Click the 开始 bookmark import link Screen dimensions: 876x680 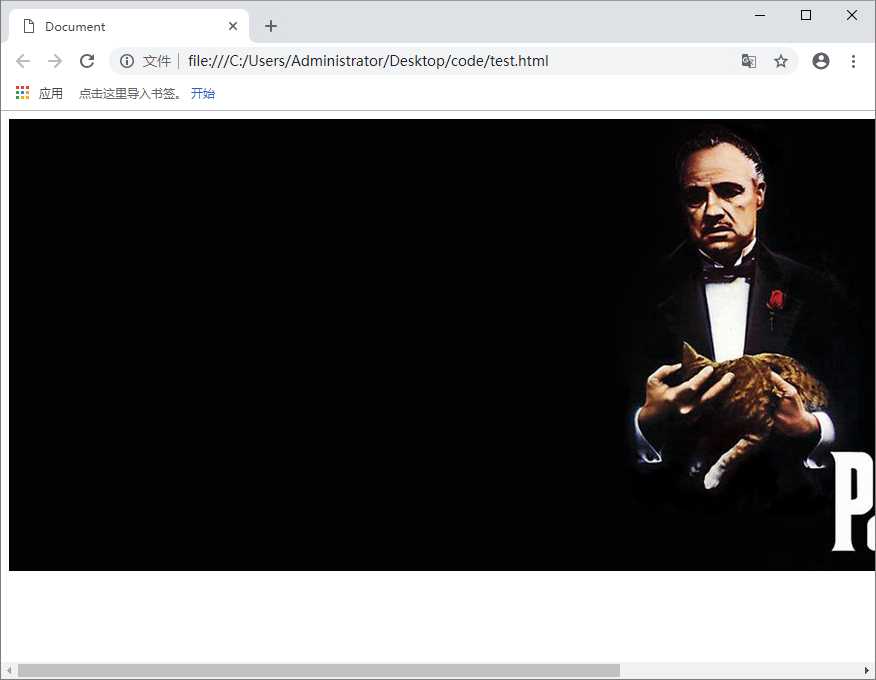[203, 93]
